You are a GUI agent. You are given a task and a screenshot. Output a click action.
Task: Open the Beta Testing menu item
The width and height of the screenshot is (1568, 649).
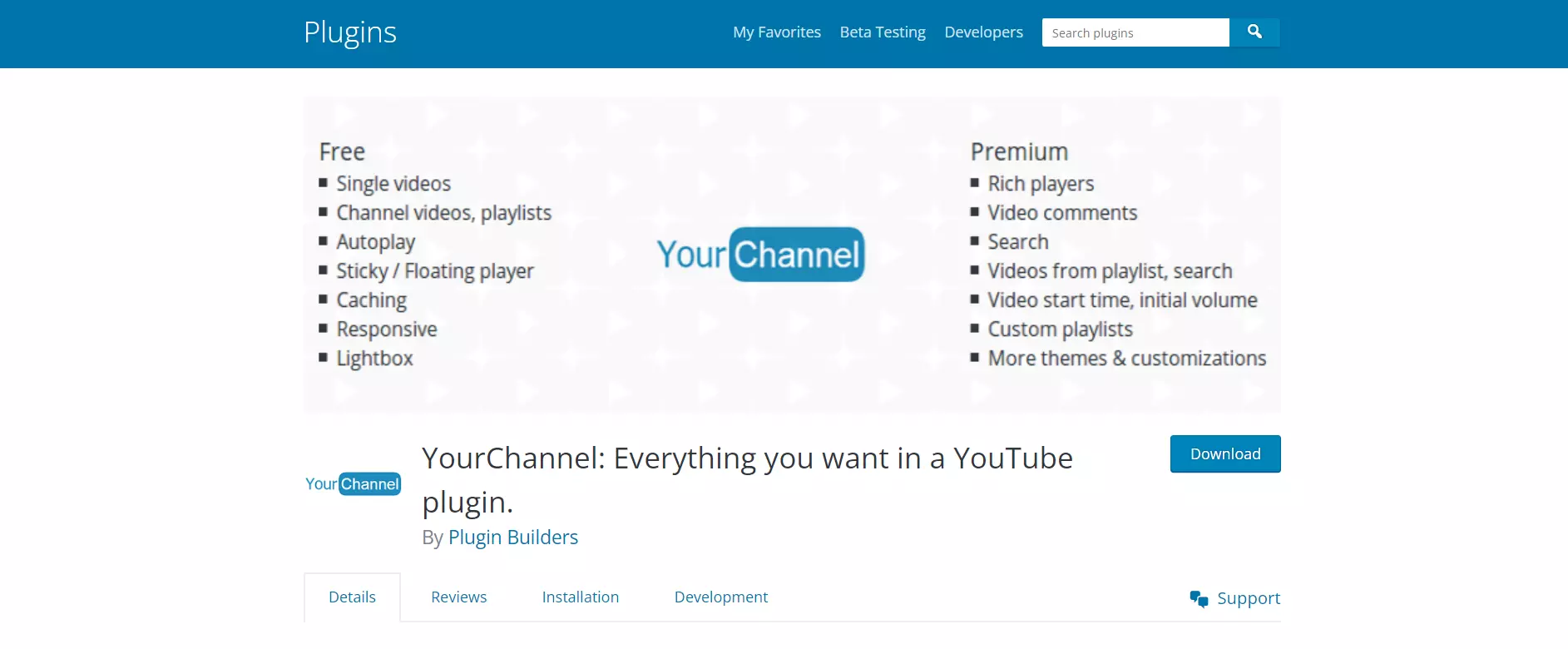tap(883, 32)
